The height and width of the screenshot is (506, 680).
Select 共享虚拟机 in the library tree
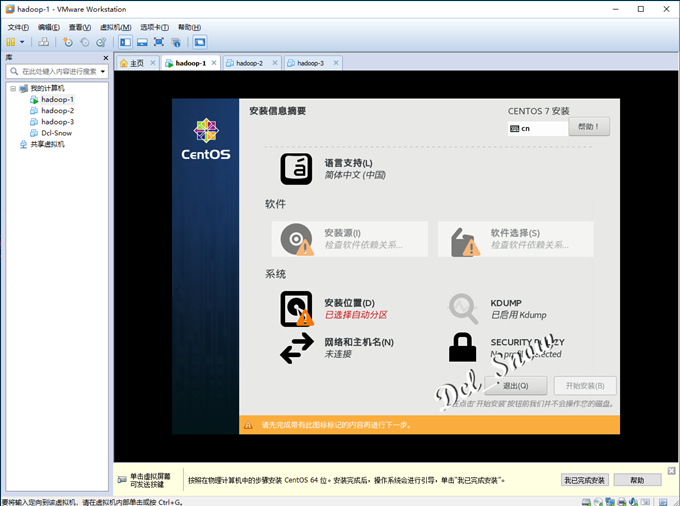coord(47,144)
